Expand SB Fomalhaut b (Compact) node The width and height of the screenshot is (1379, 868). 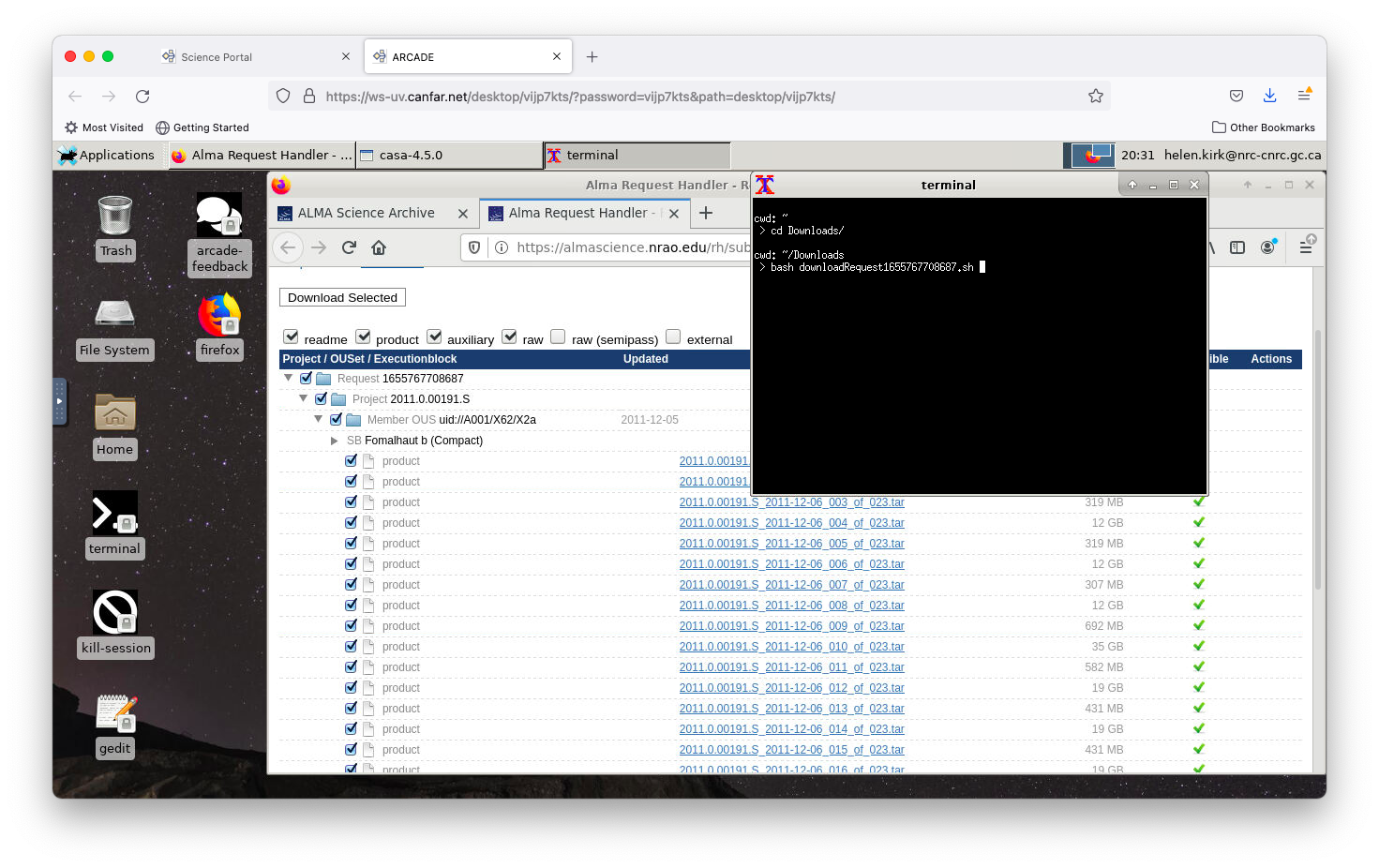tap(335, 441)
